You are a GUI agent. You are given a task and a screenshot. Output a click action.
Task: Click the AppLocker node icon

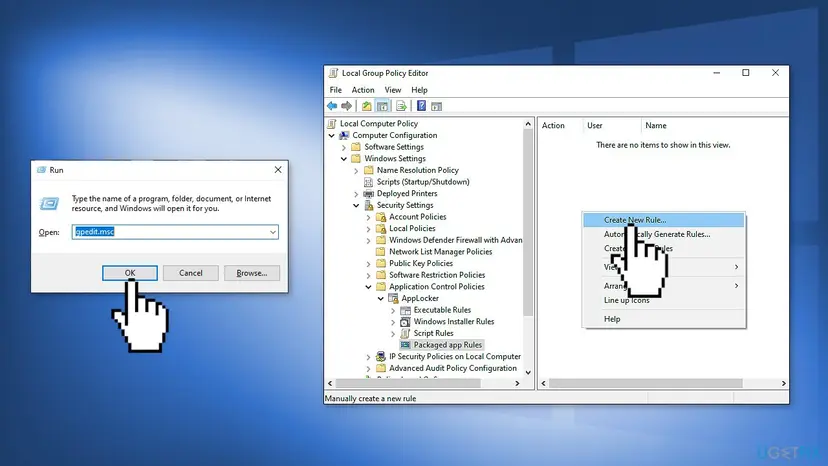[393, 298]
